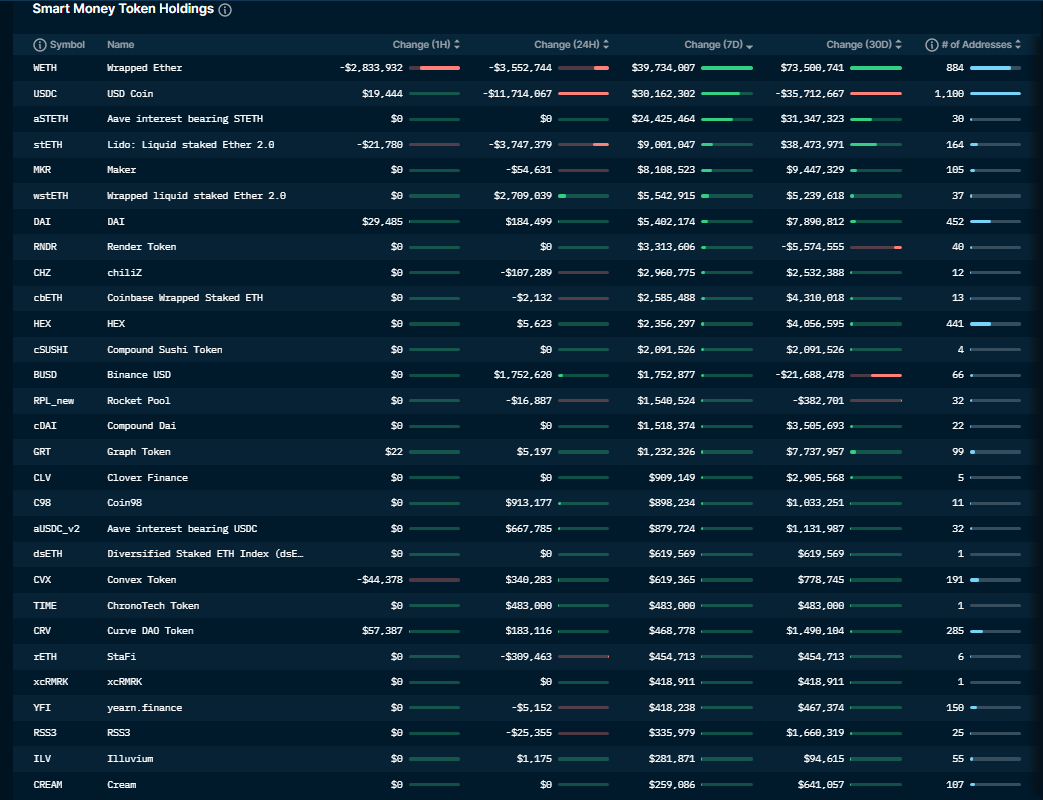1043x800 pixels.
Task: Sort by Change (24H) column arrows
Action: 606,45
